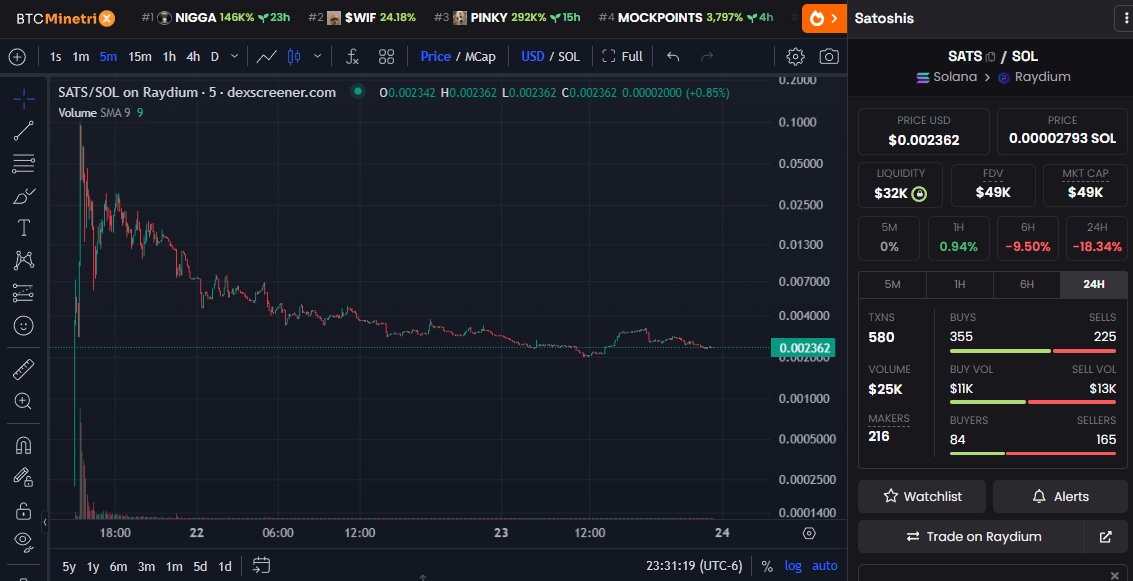
Task: Enter Full screen chart mode
Action: coord(621,56)
